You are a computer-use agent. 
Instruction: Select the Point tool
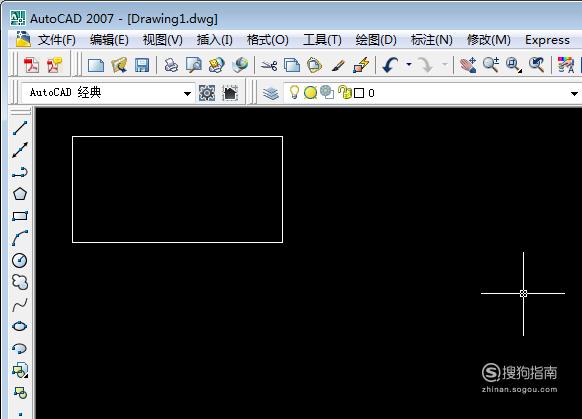click(20, 414)
